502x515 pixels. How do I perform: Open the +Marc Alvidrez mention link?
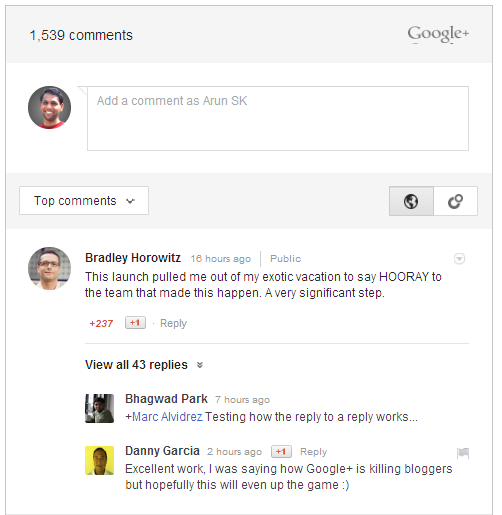[164, 417]
